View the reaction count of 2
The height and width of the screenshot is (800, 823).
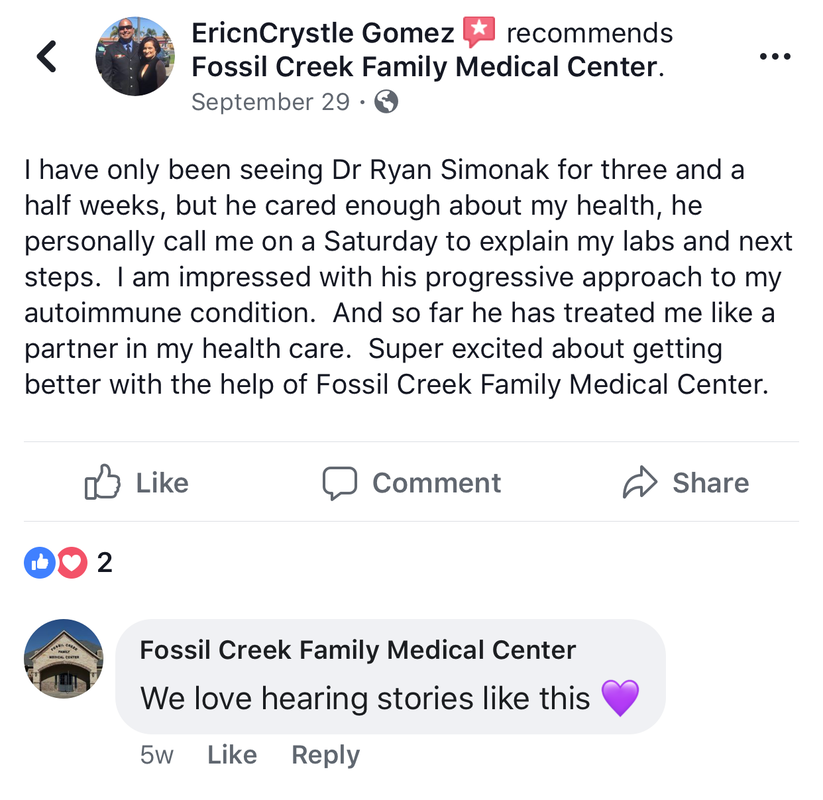click(105, 564)
